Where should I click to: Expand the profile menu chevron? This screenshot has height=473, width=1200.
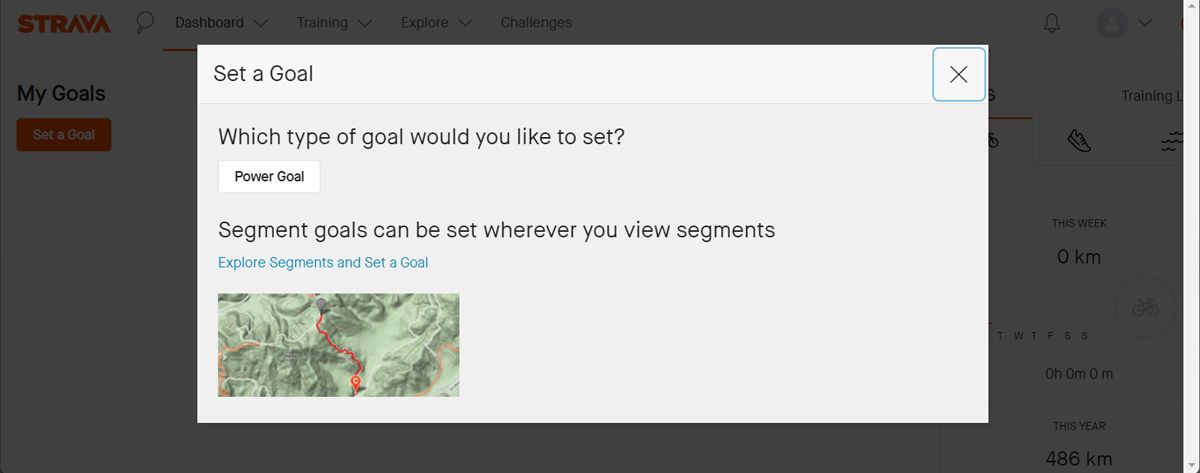coord(1146,23)
